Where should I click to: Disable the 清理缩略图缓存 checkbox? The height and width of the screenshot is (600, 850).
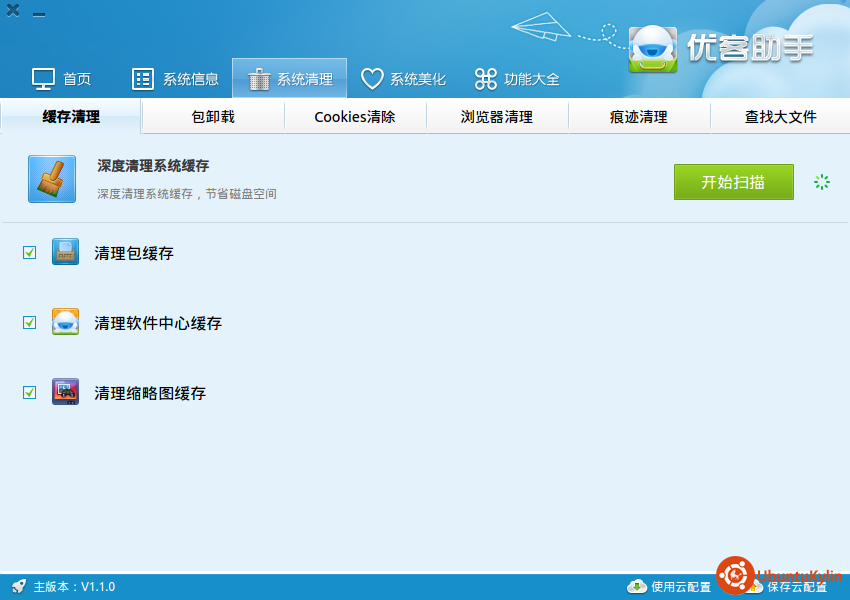pos(30,393)
